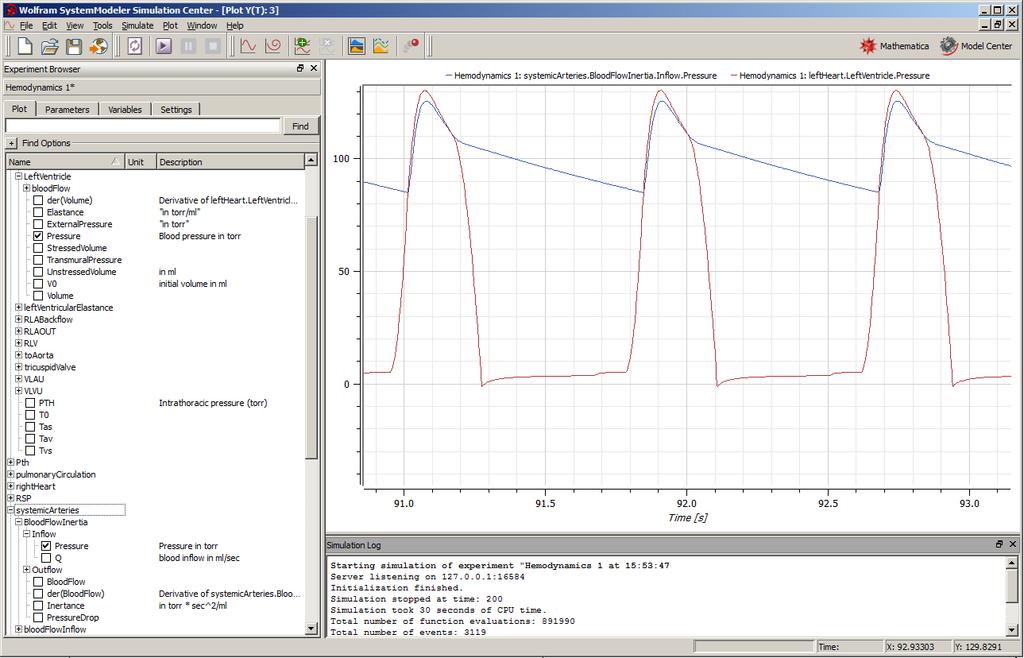The image size is (1024, 658).
Task: Expand the toAorta tree node
Action: 19,355
